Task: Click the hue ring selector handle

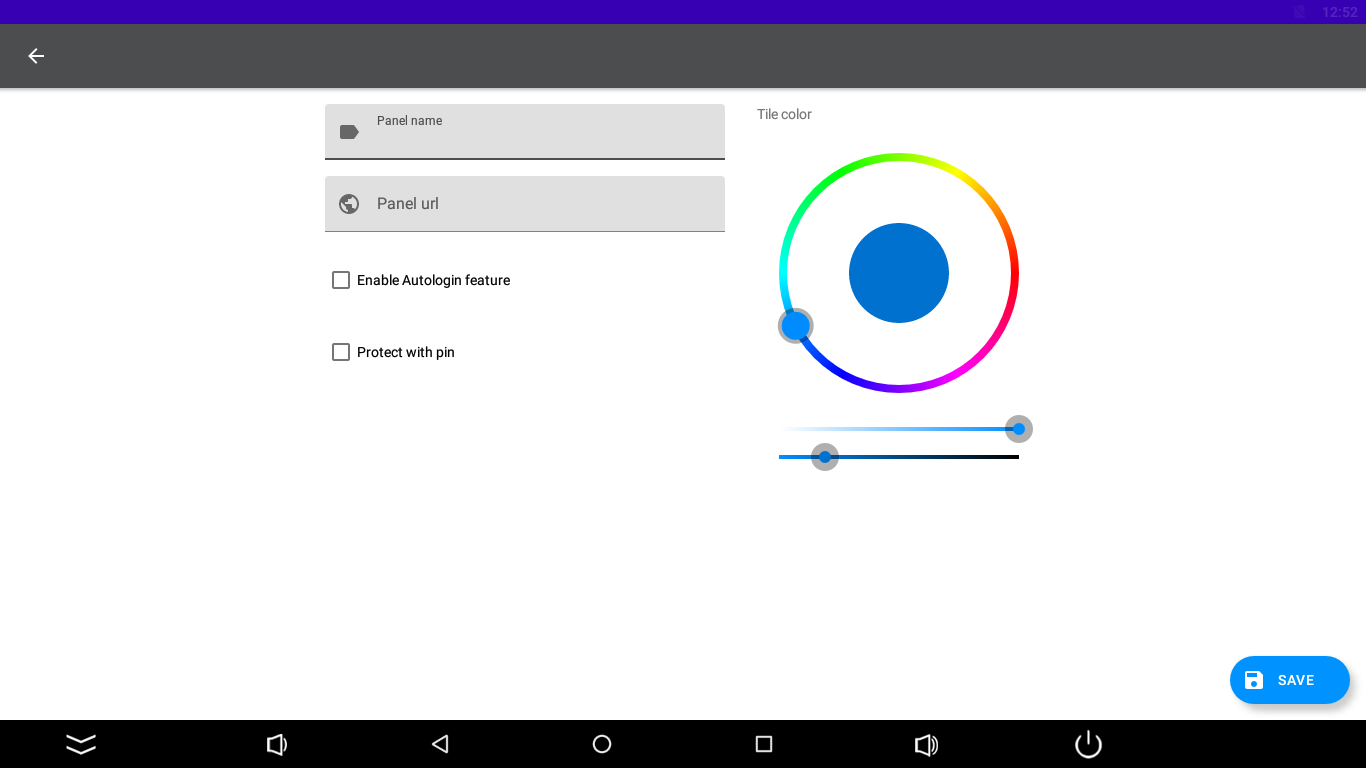Action: click(796, 326)
